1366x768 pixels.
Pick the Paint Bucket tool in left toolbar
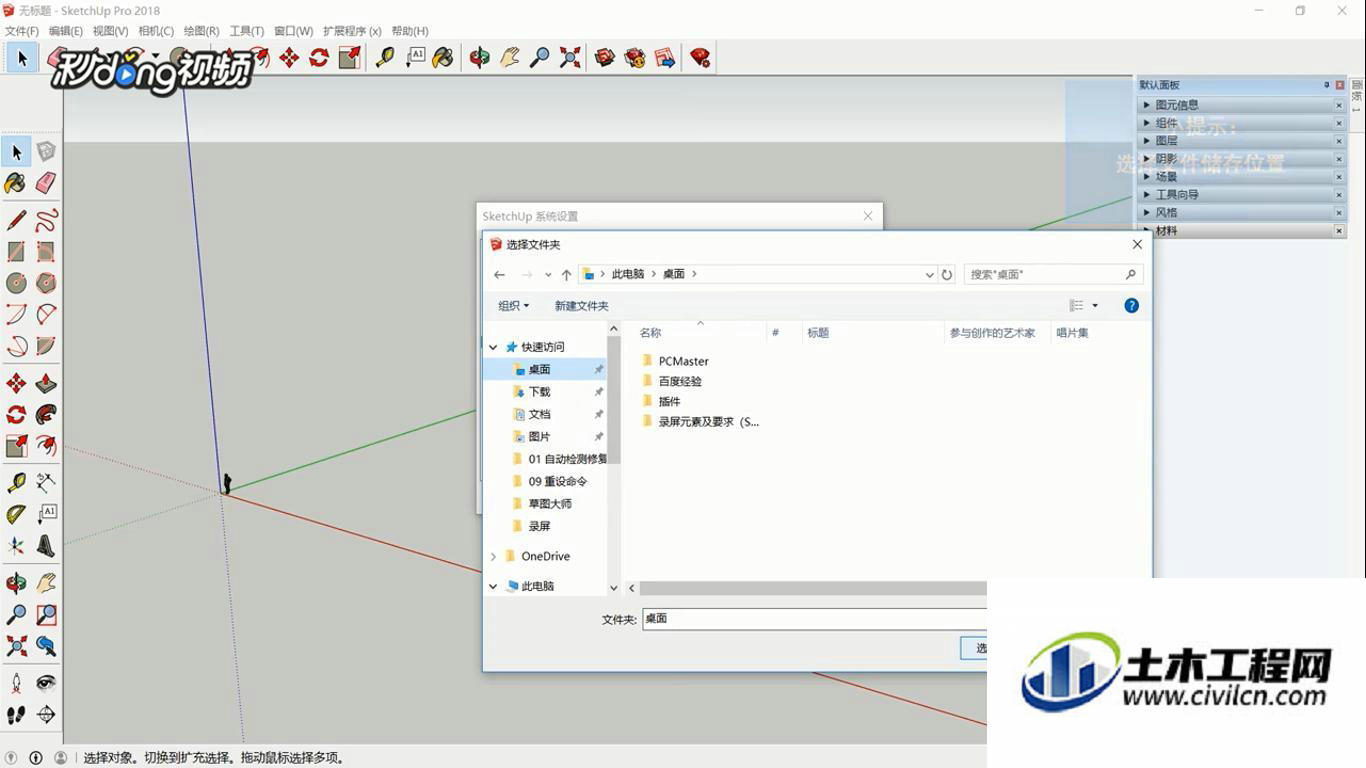pyautogui.click(x=16, y=183)
